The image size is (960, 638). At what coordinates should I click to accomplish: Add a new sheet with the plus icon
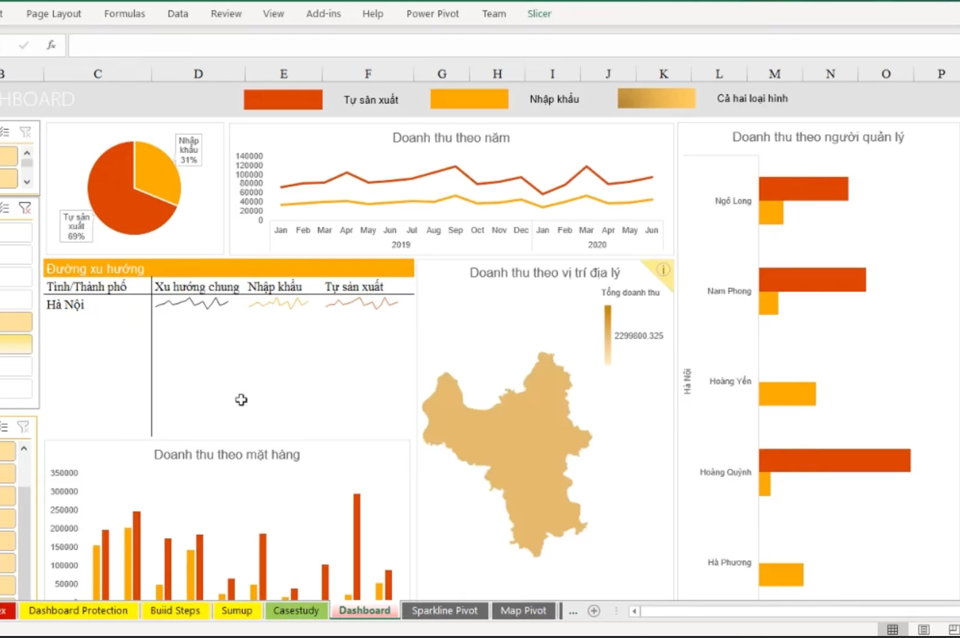pos(594,611)
